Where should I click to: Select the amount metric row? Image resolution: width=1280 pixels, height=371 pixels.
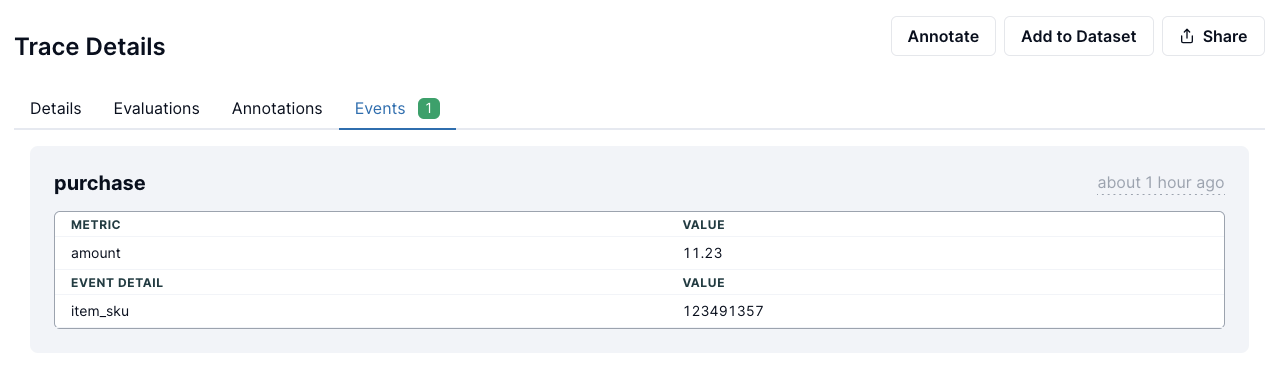tap(639, 254)
